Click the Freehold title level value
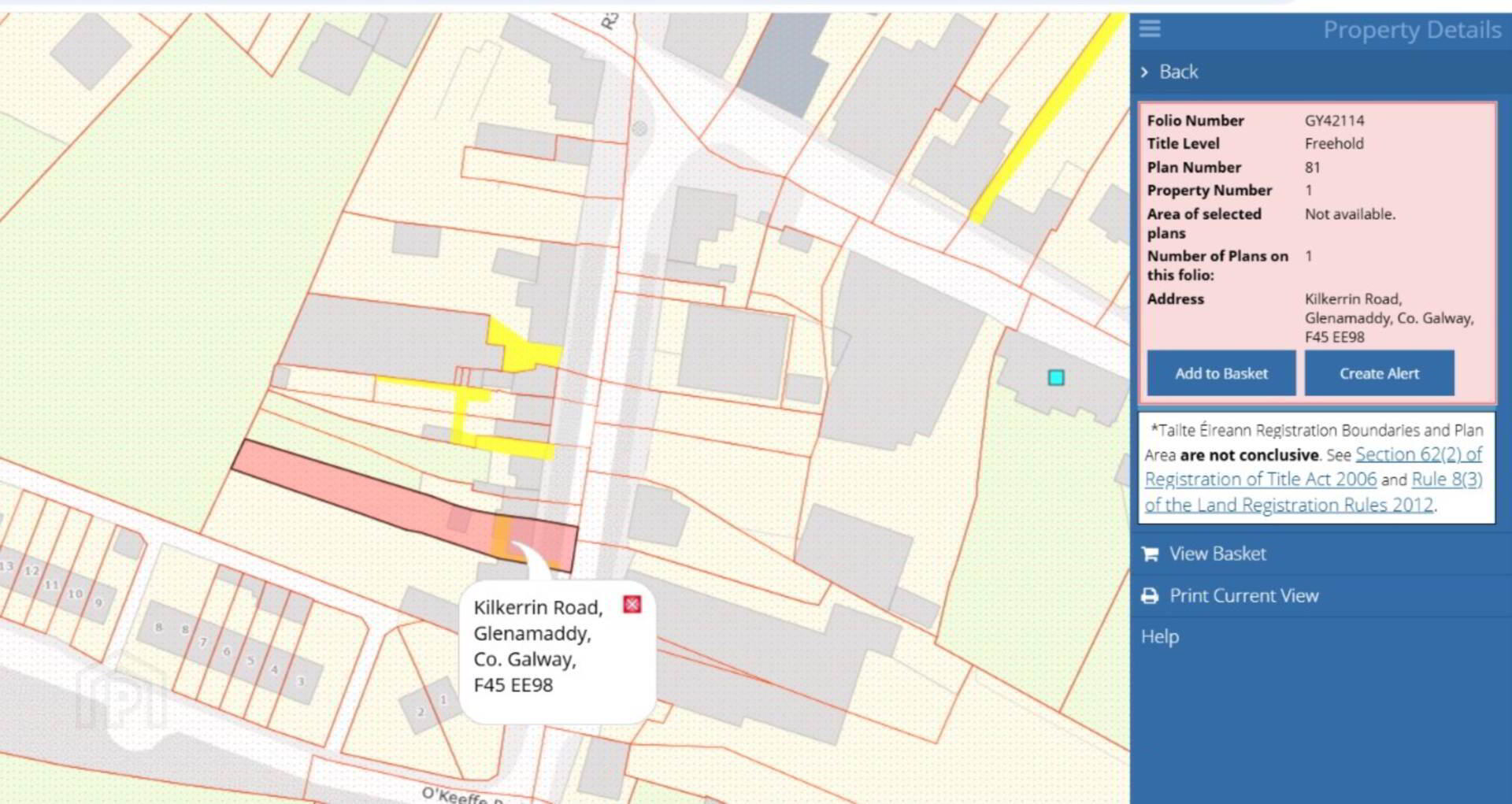The width and height of the screenshot is (1512, 804). click(1334, 143)
